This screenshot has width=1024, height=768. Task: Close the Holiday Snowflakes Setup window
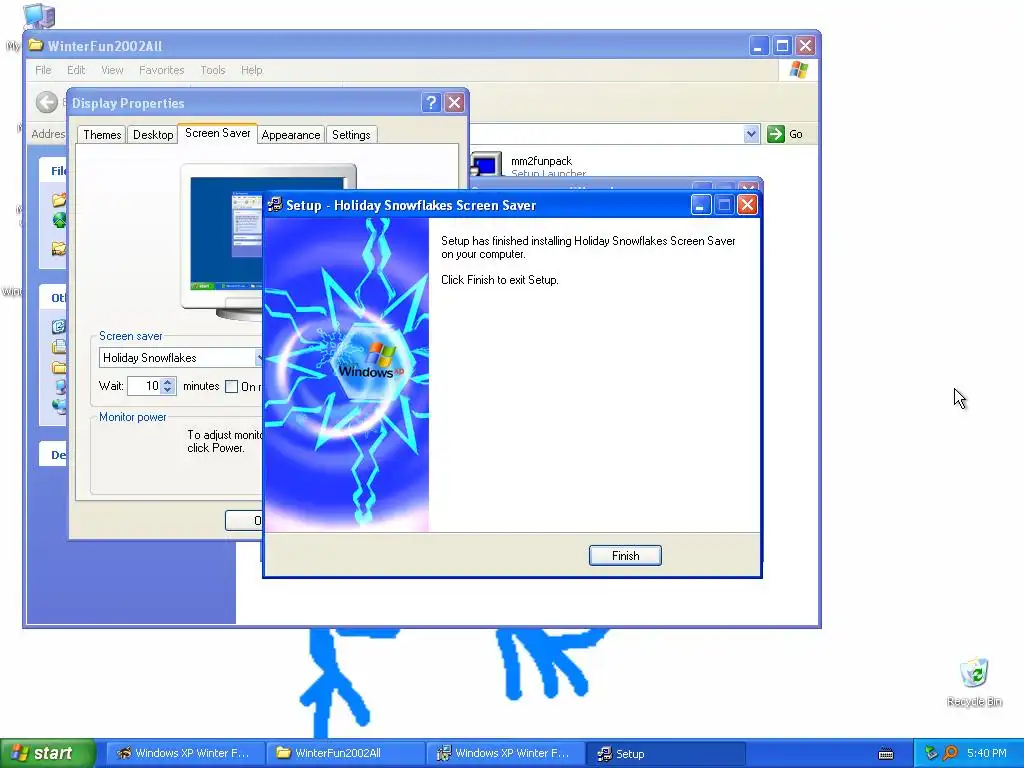click(747, 205)
